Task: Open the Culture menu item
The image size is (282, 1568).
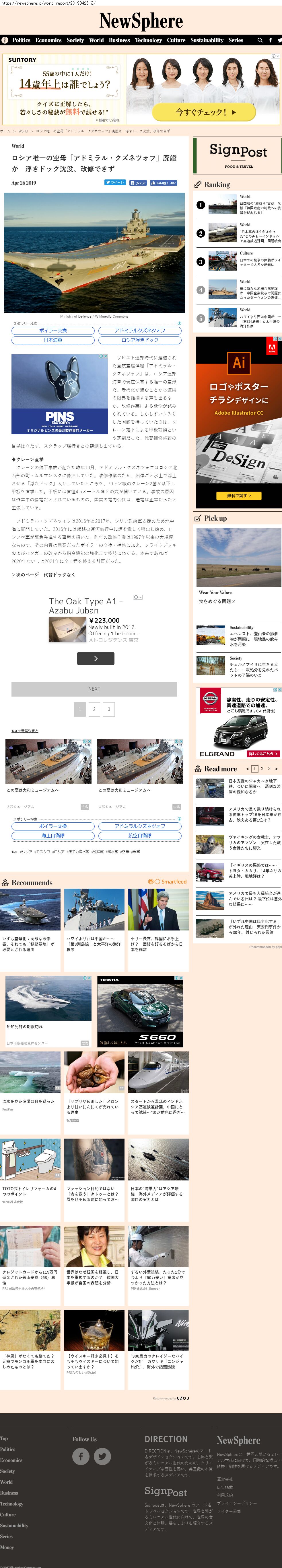Action: (x=176, y=40)
